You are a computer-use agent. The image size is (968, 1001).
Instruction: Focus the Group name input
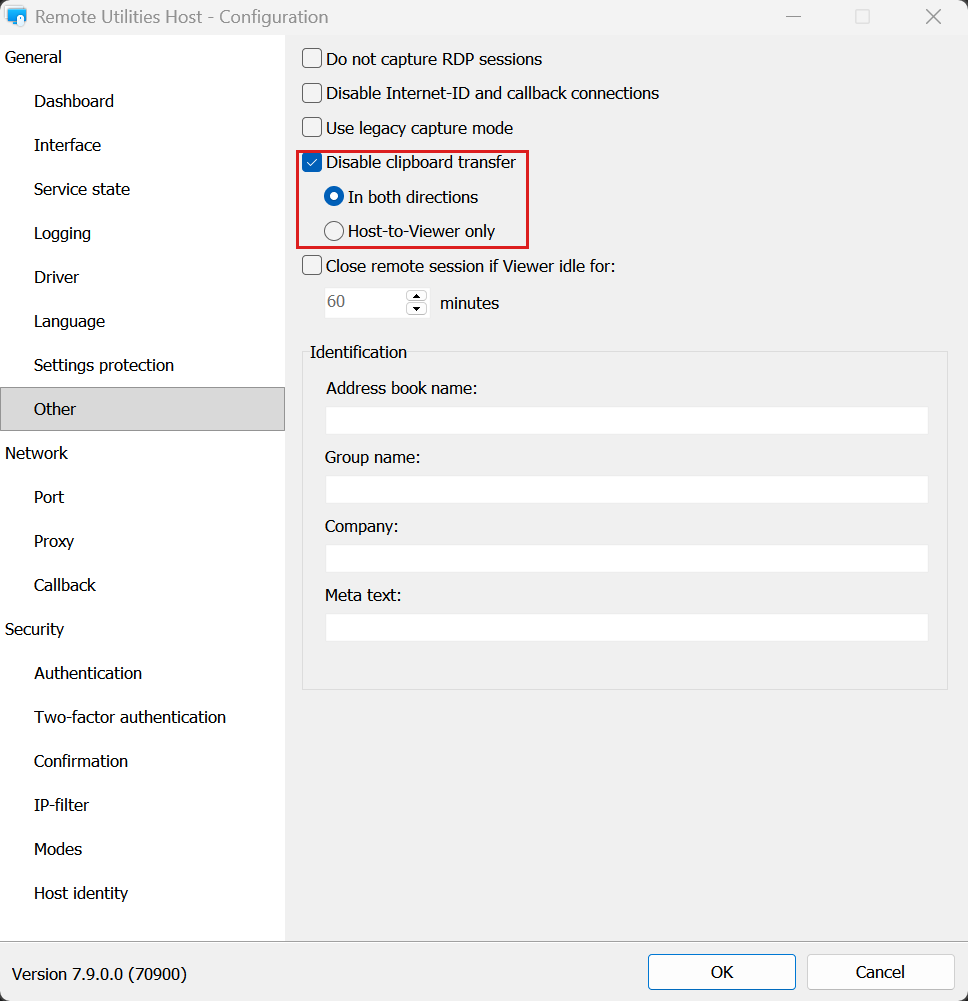click(626, 490)
